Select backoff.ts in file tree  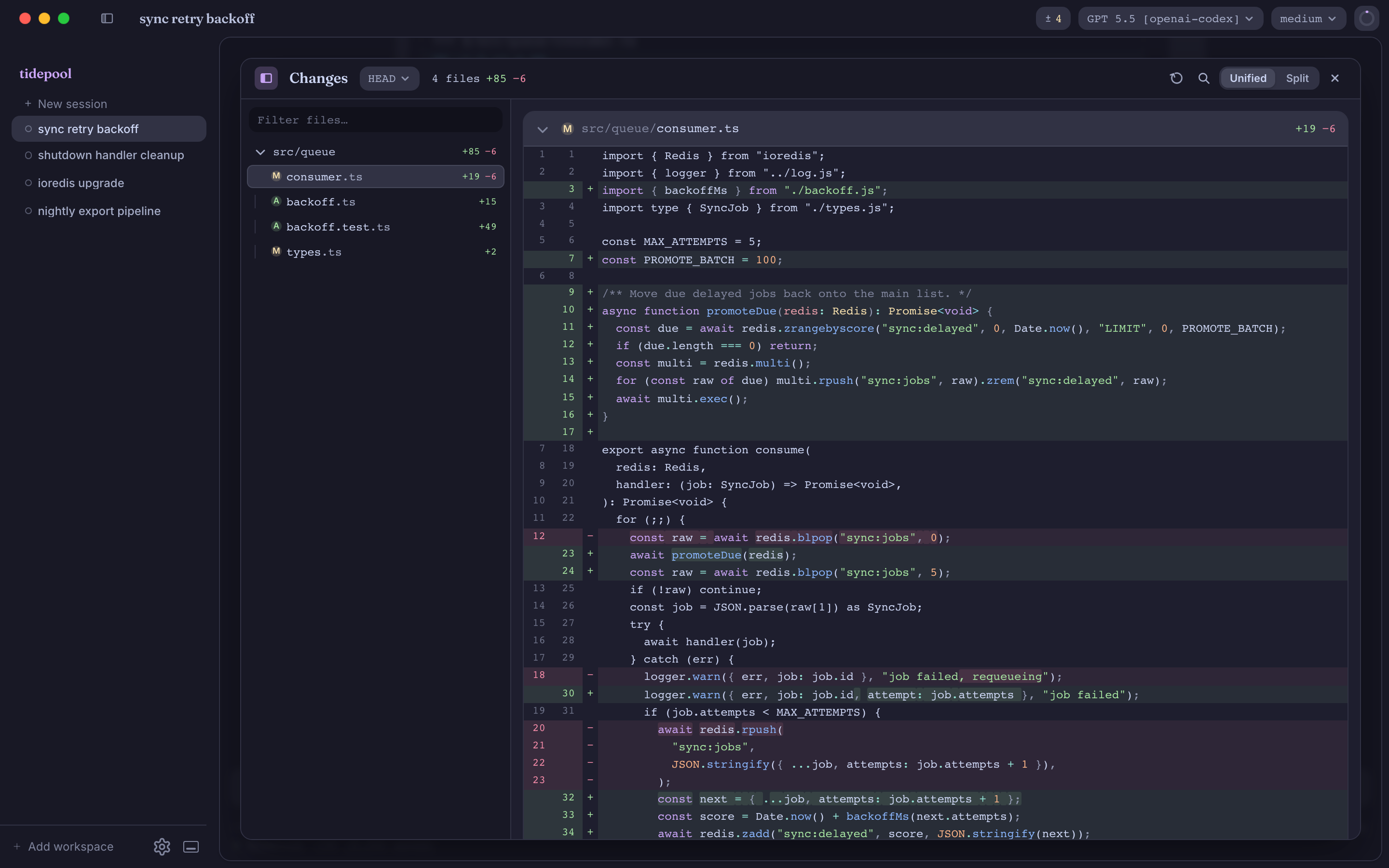coord(375,202)
